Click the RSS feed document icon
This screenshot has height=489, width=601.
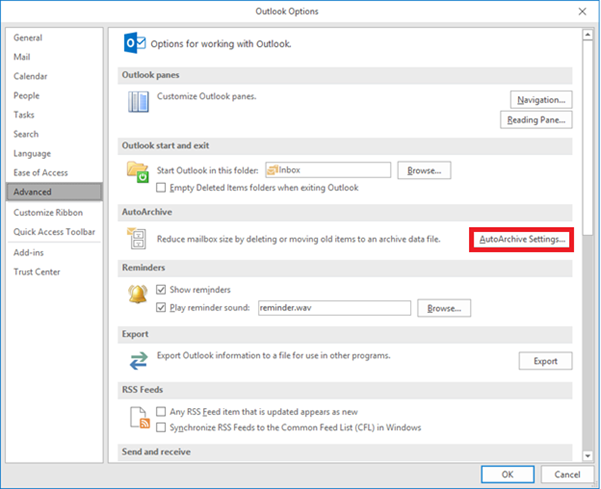(x=140, y=417)
